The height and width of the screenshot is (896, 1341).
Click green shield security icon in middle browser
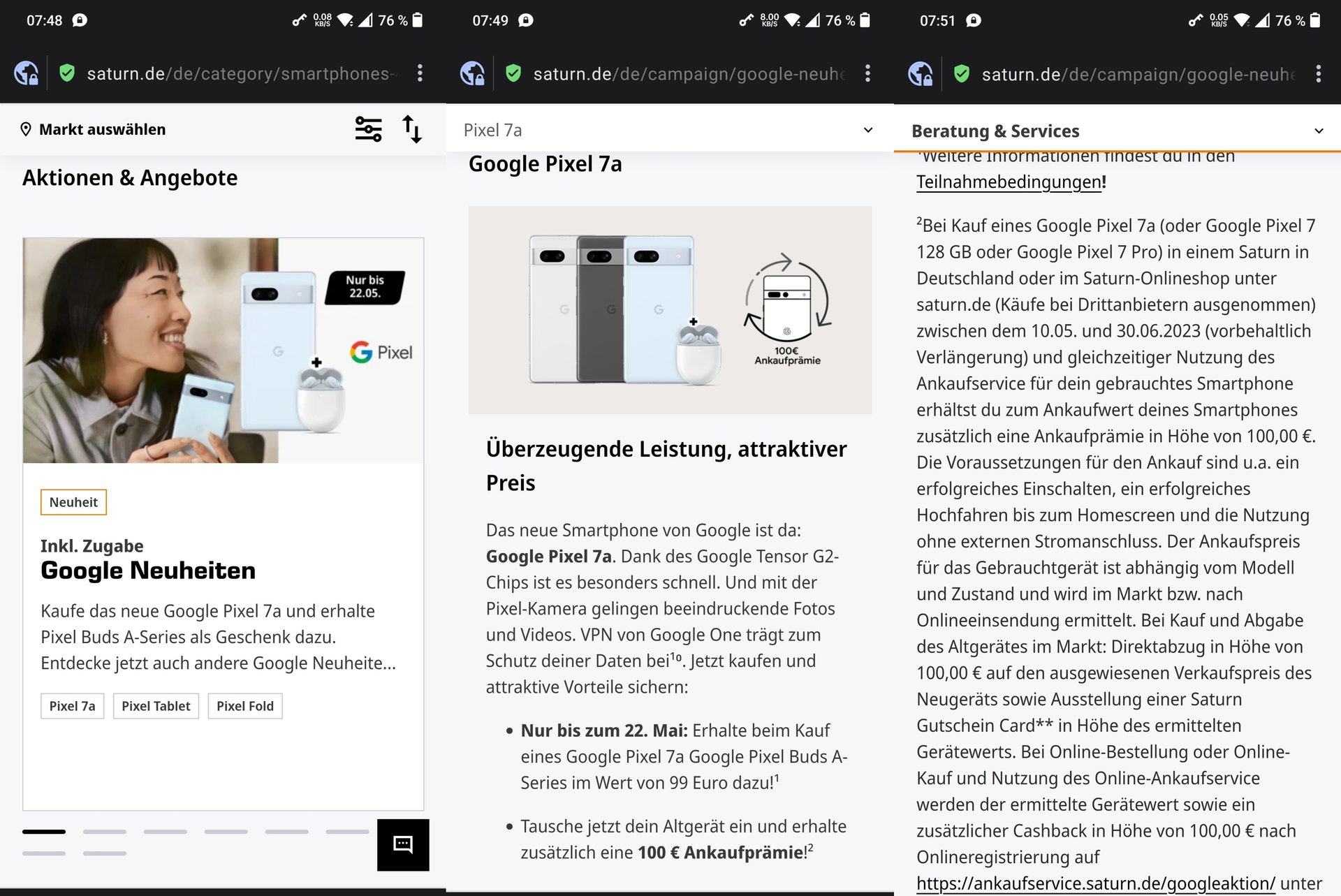(x=513, y=73)
